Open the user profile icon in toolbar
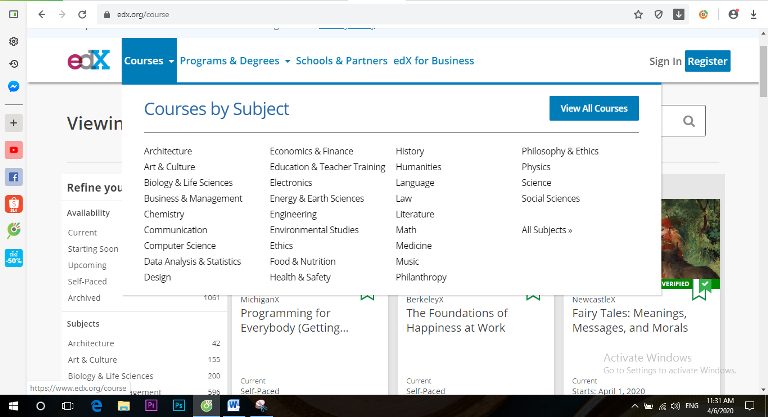The width and height of the screenshot is (768, 417). (x=733, y=15)
